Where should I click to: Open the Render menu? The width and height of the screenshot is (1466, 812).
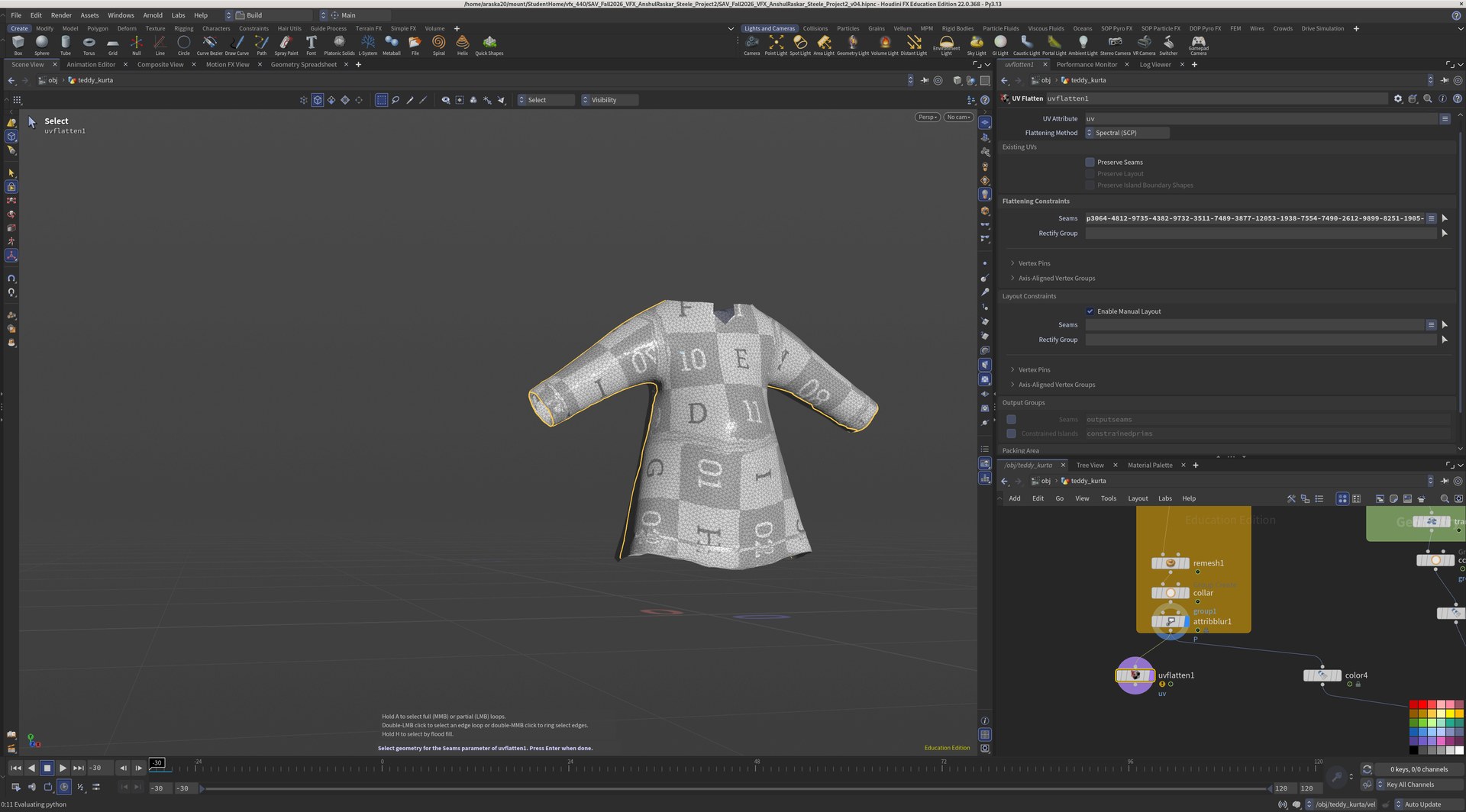click(x=61, y=15)
